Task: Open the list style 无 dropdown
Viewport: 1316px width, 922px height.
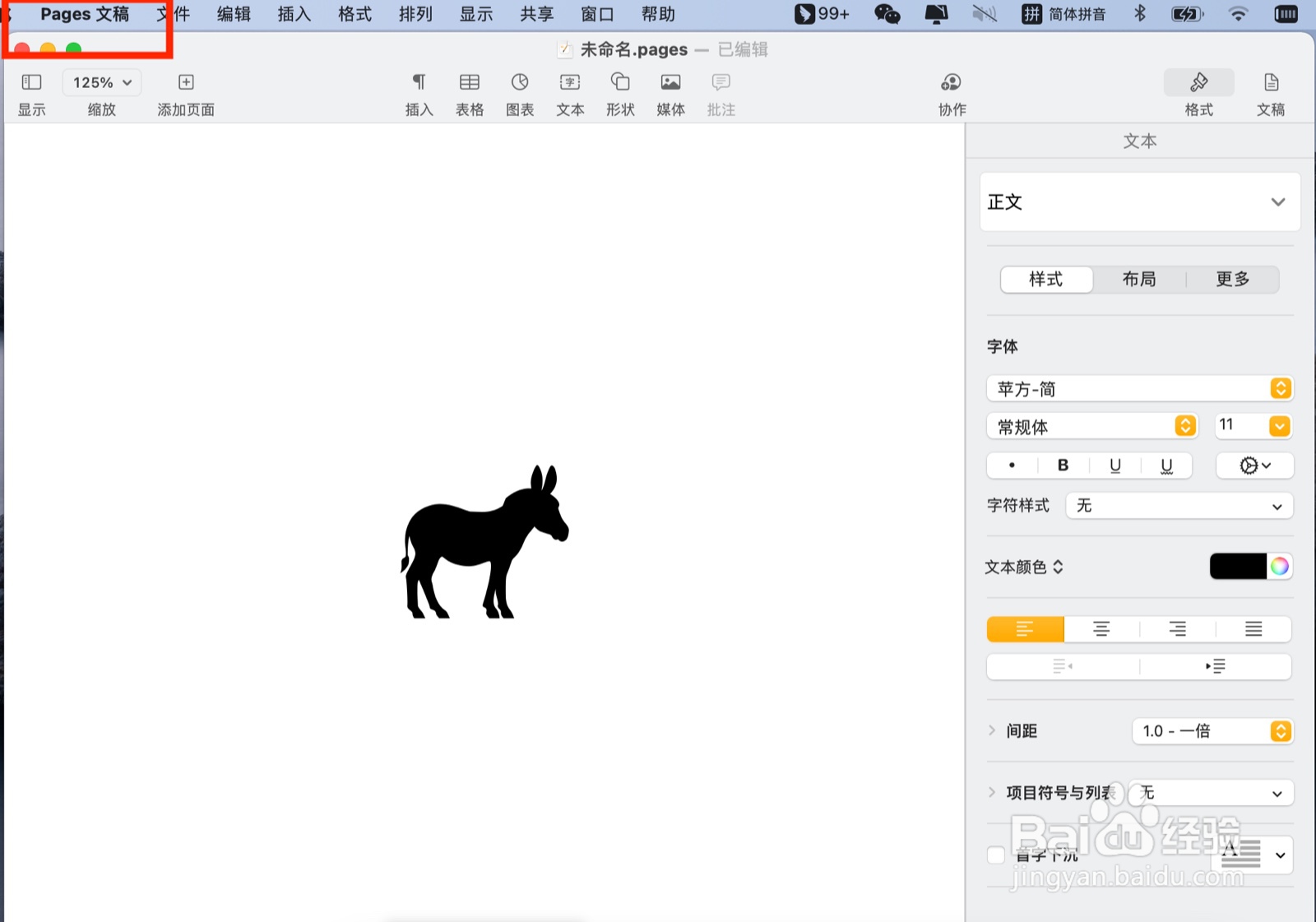Action: click(x=1211, y=793)
